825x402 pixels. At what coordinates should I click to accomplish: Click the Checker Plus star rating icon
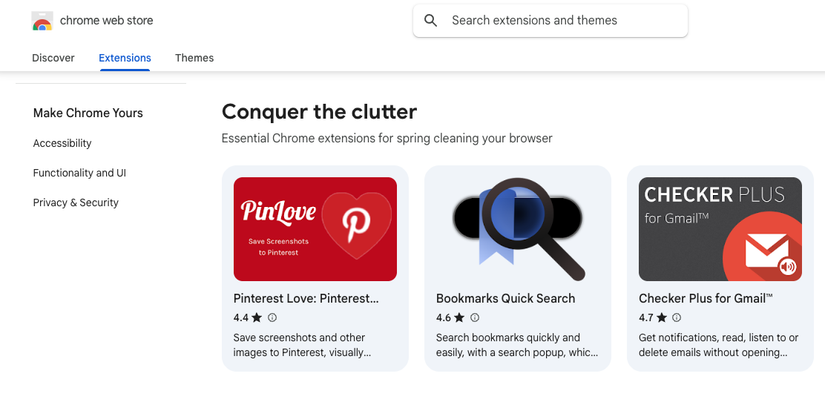(662, 318)
